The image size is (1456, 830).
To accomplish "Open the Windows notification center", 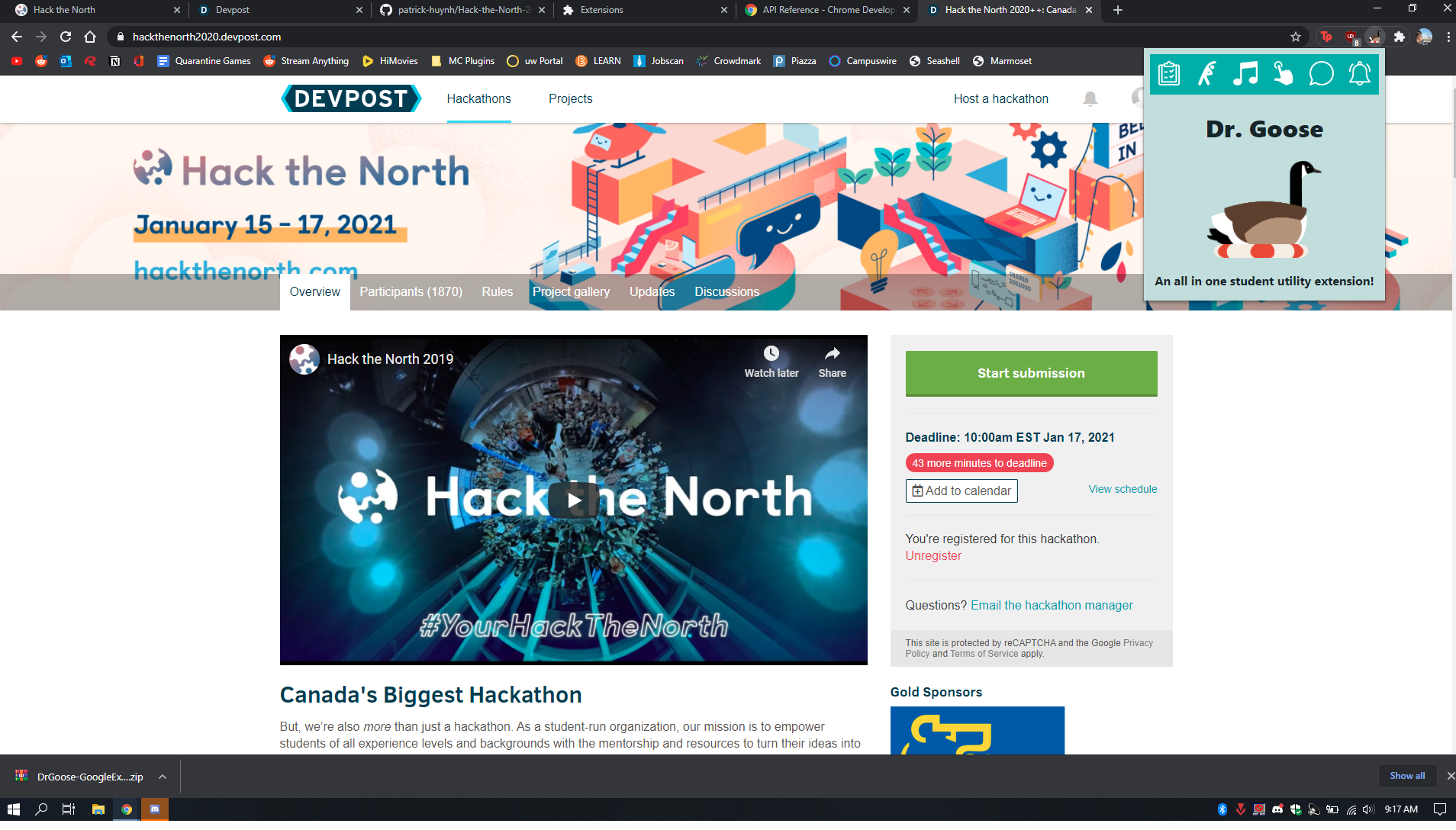I will pyautogui.click(x=1440, y=809).
